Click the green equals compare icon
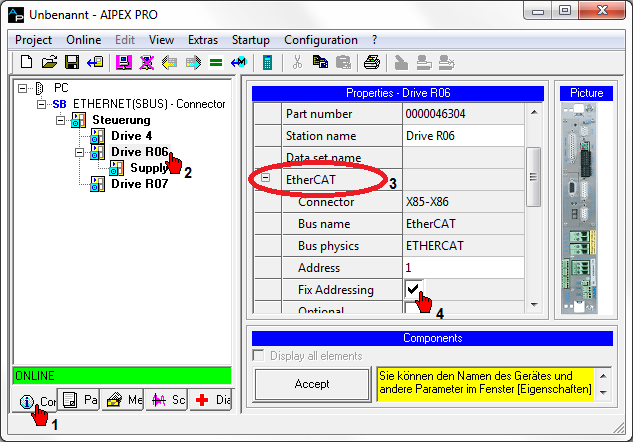 tap(216, 63)
